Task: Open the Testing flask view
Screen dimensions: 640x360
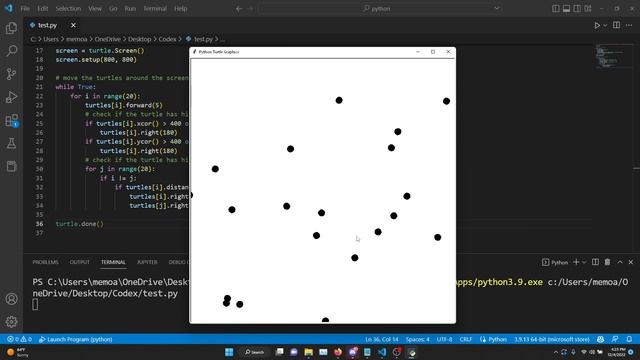Action: [x=11, y=143]
